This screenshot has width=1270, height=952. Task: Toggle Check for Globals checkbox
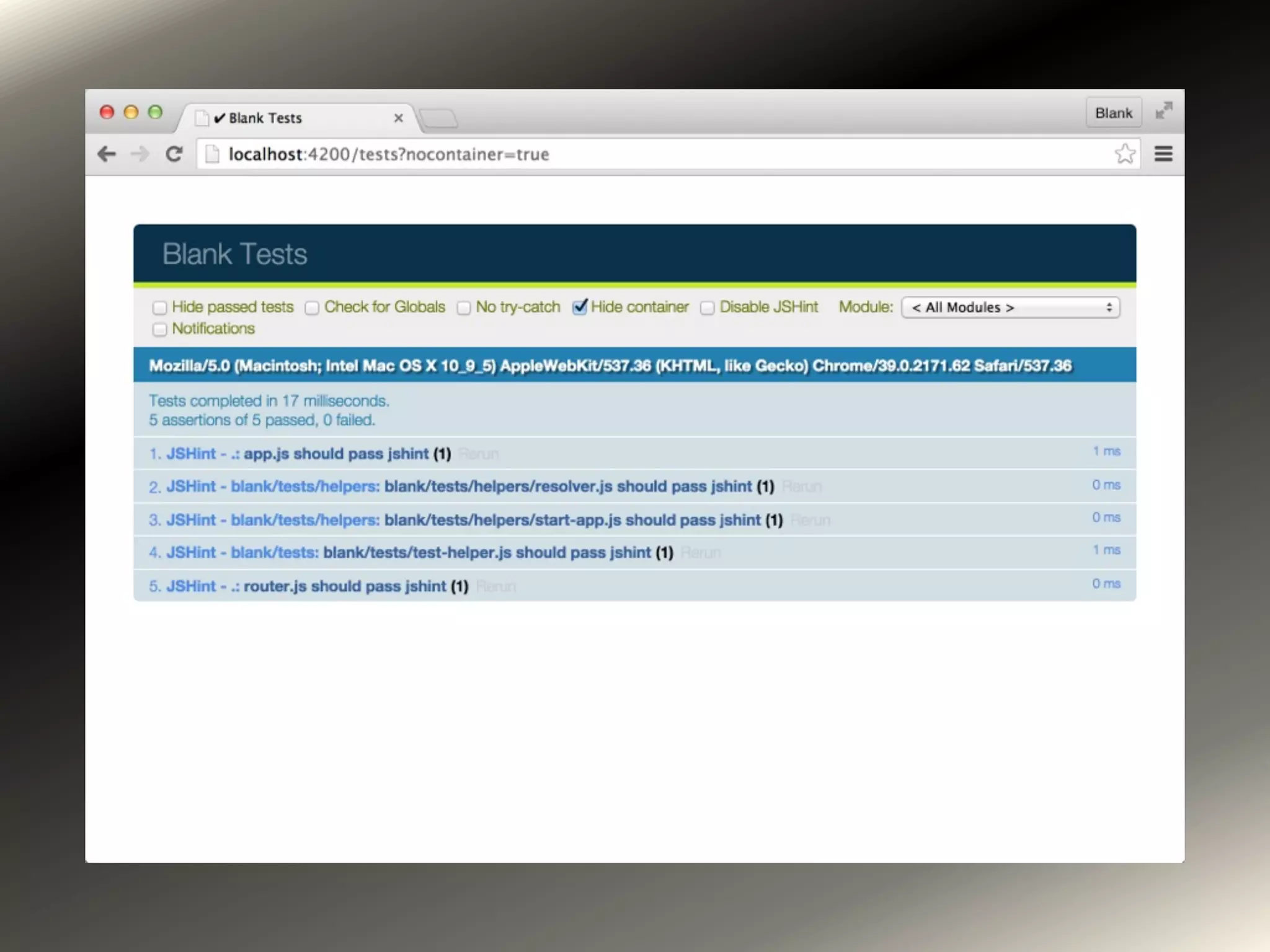pyautogui.click(x=312, y=308)
